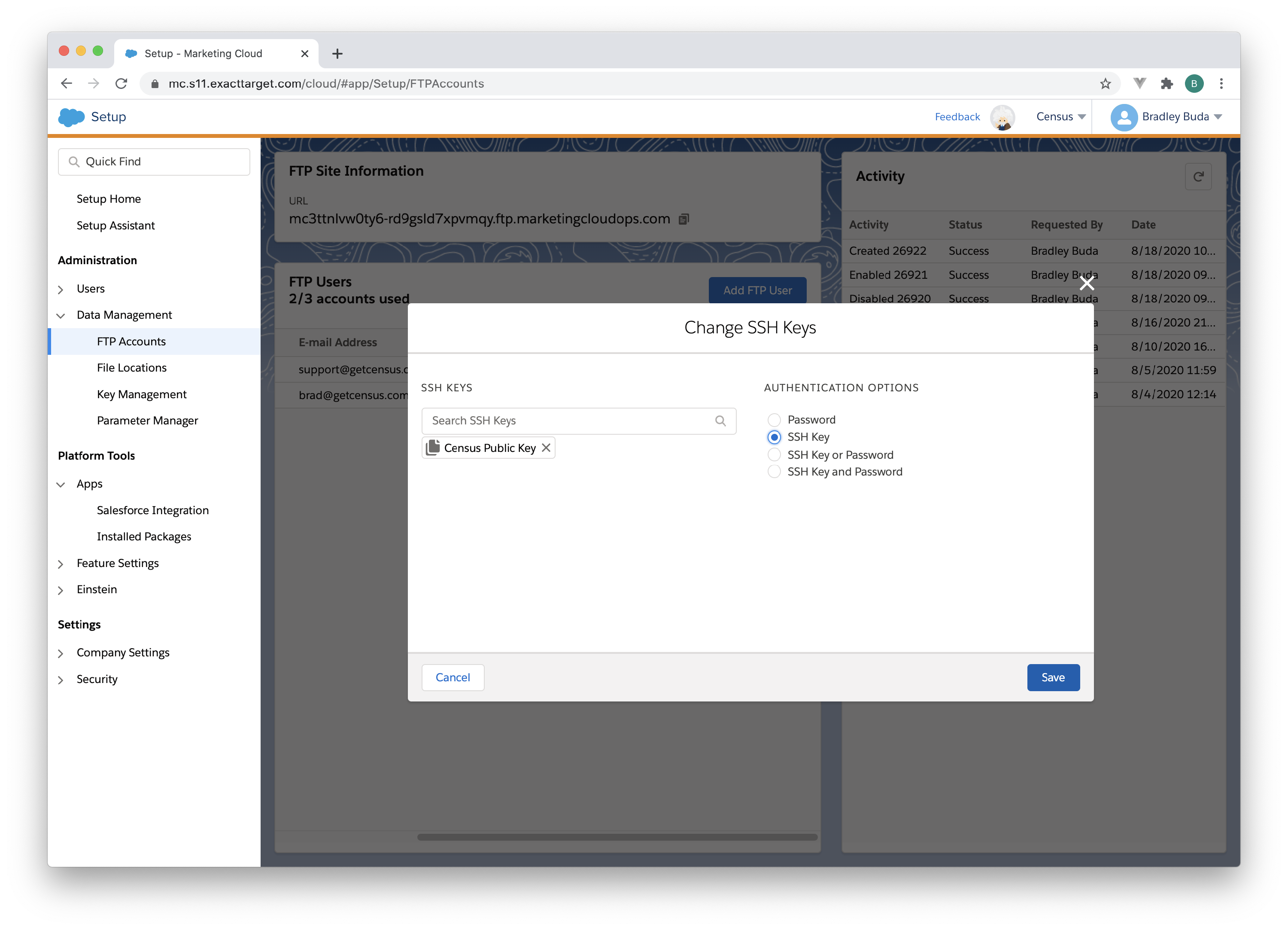This screenshot has height=930, width=1288.
Task: Remove the Census Public Key chip
Action: pos(546,448)
